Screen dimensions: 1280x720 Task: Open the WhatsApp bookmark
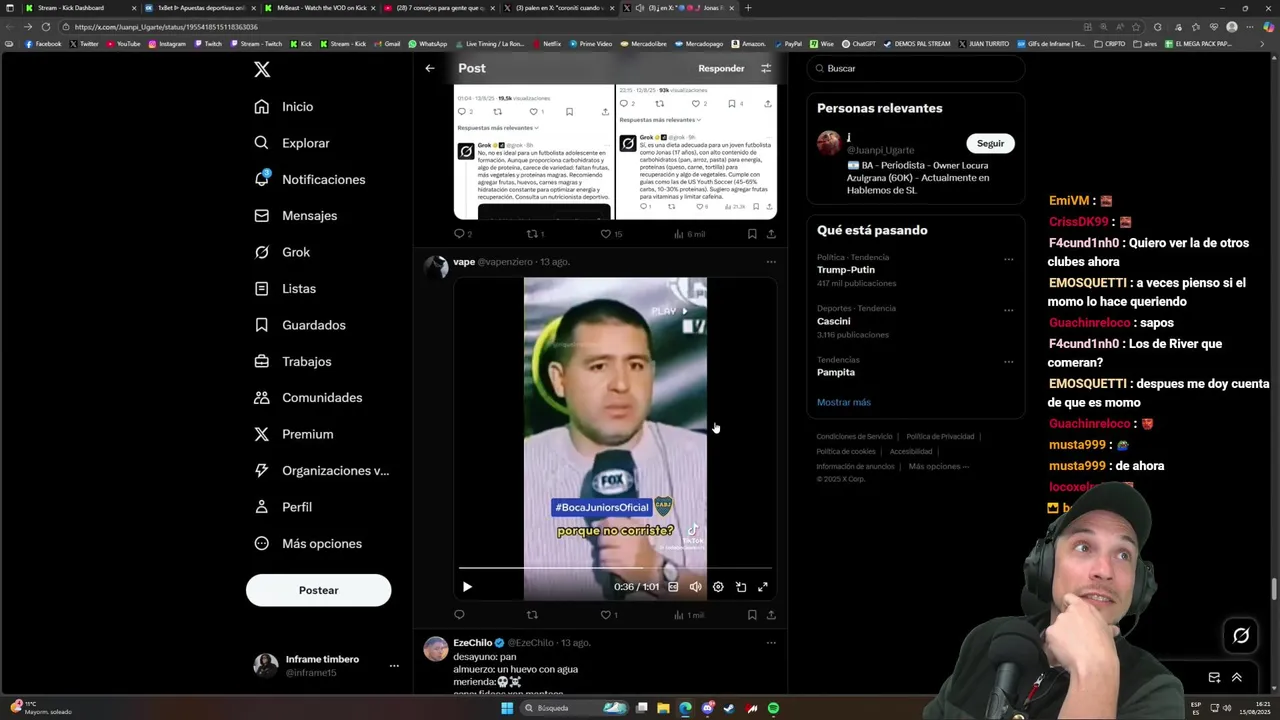[x=427, y=44]
